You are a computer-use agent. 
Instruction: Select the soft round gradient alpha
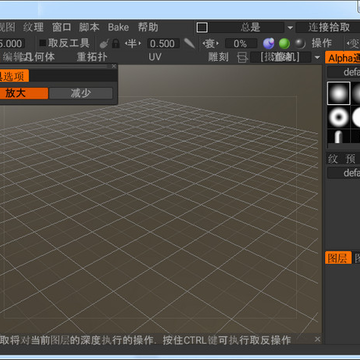pos(339,93)
